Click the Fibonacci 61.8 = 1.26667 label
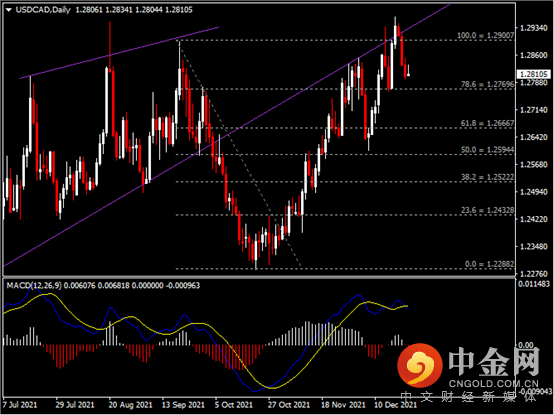Screen dimensions: 554x415 pyautogui.click(x=488, y=123)
